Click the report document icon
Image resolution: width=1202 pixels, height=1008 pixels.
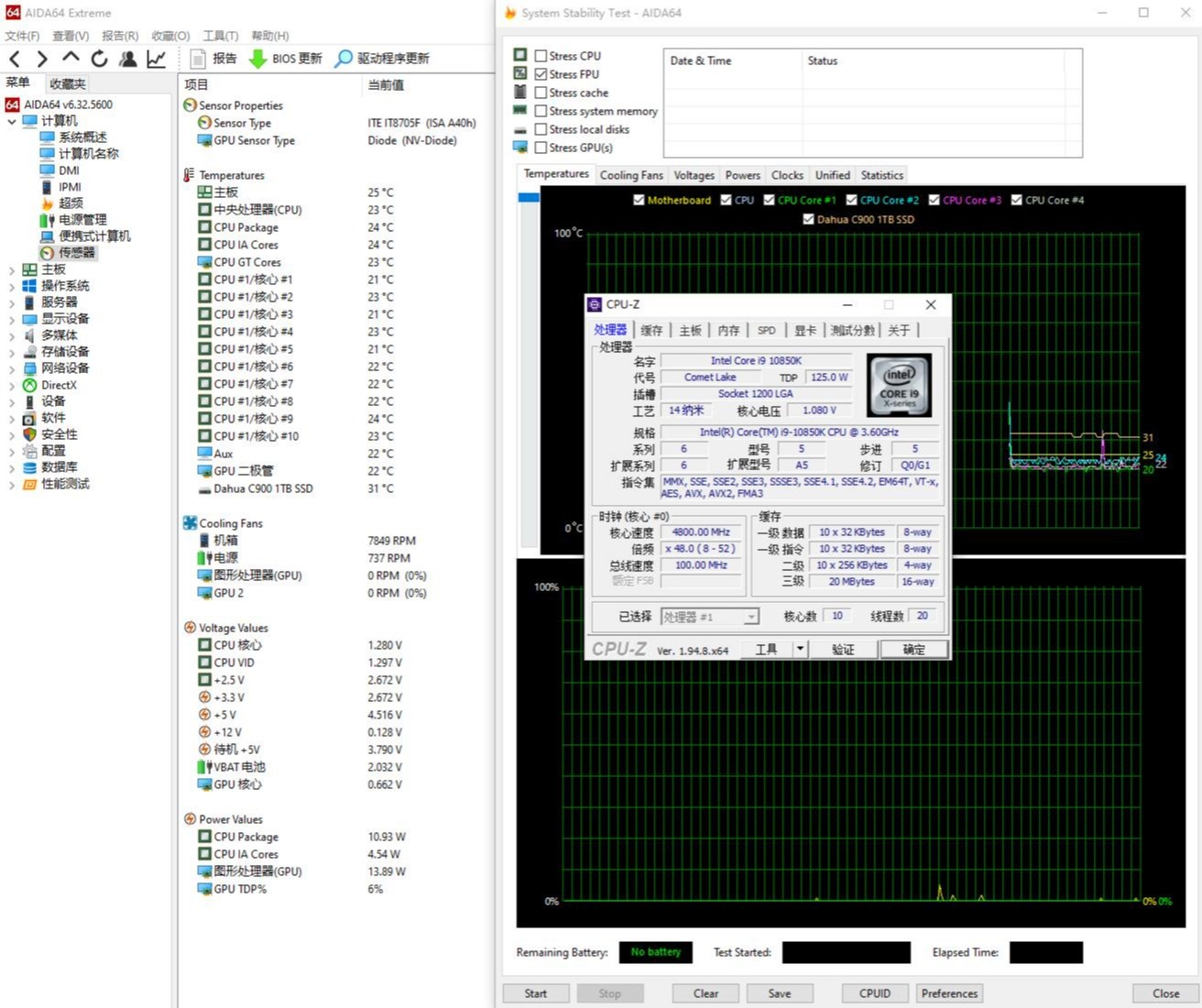pyautogui.click(x=197, y=59)
